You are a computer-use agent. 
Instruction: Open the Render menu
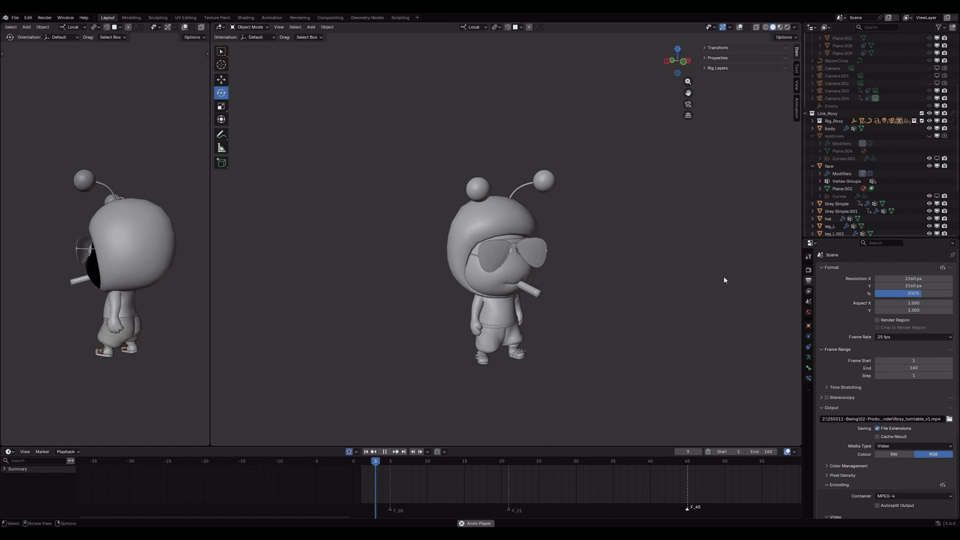pos(45,18)
